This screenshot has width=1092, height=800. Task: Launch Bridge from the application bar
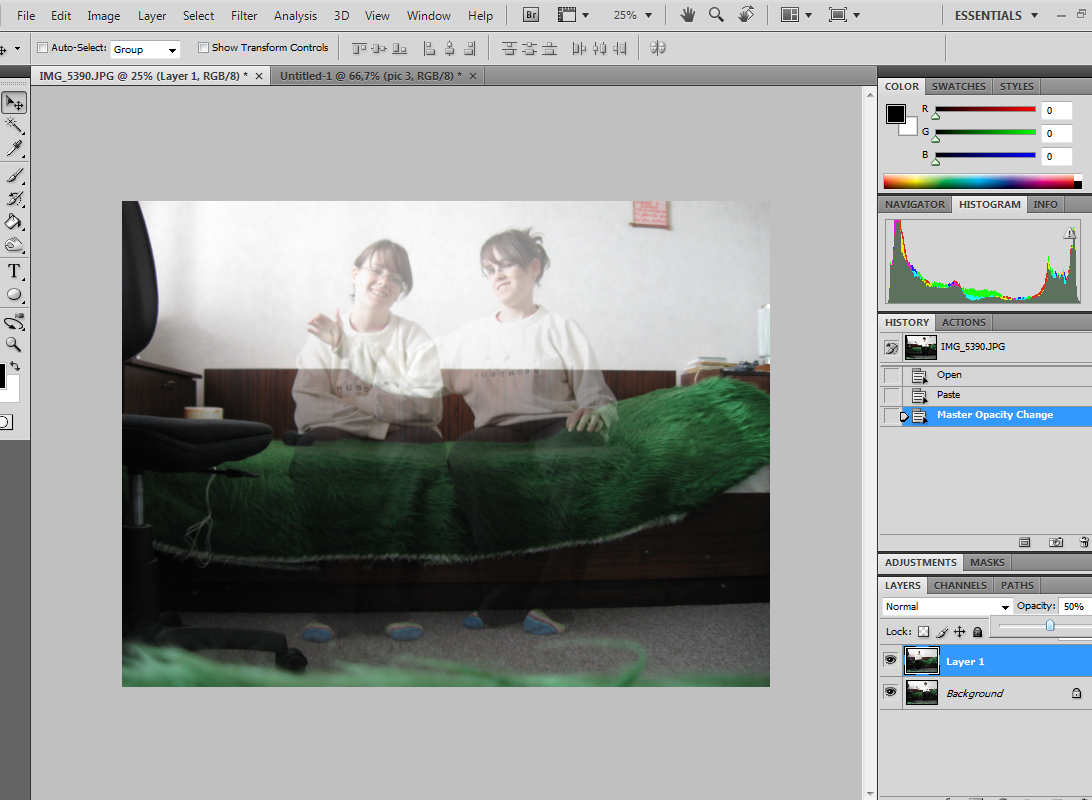pyautogui.click(x=531, y=15)
